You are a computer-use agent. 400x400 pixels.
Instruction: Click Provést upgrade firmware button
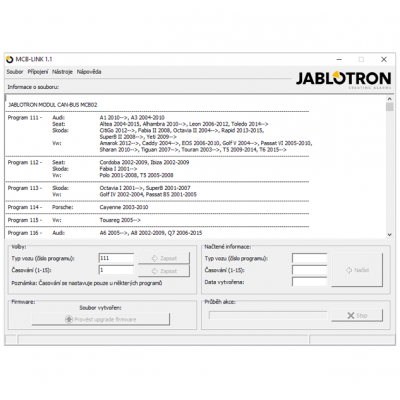101,319
